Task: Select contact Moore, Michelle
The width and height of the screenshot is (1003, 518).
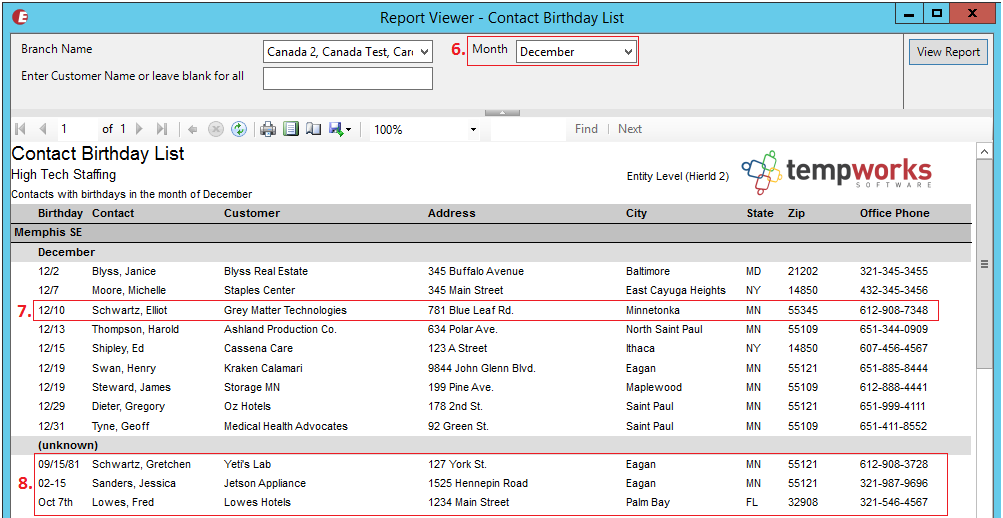Action: (x=129, y=290)
